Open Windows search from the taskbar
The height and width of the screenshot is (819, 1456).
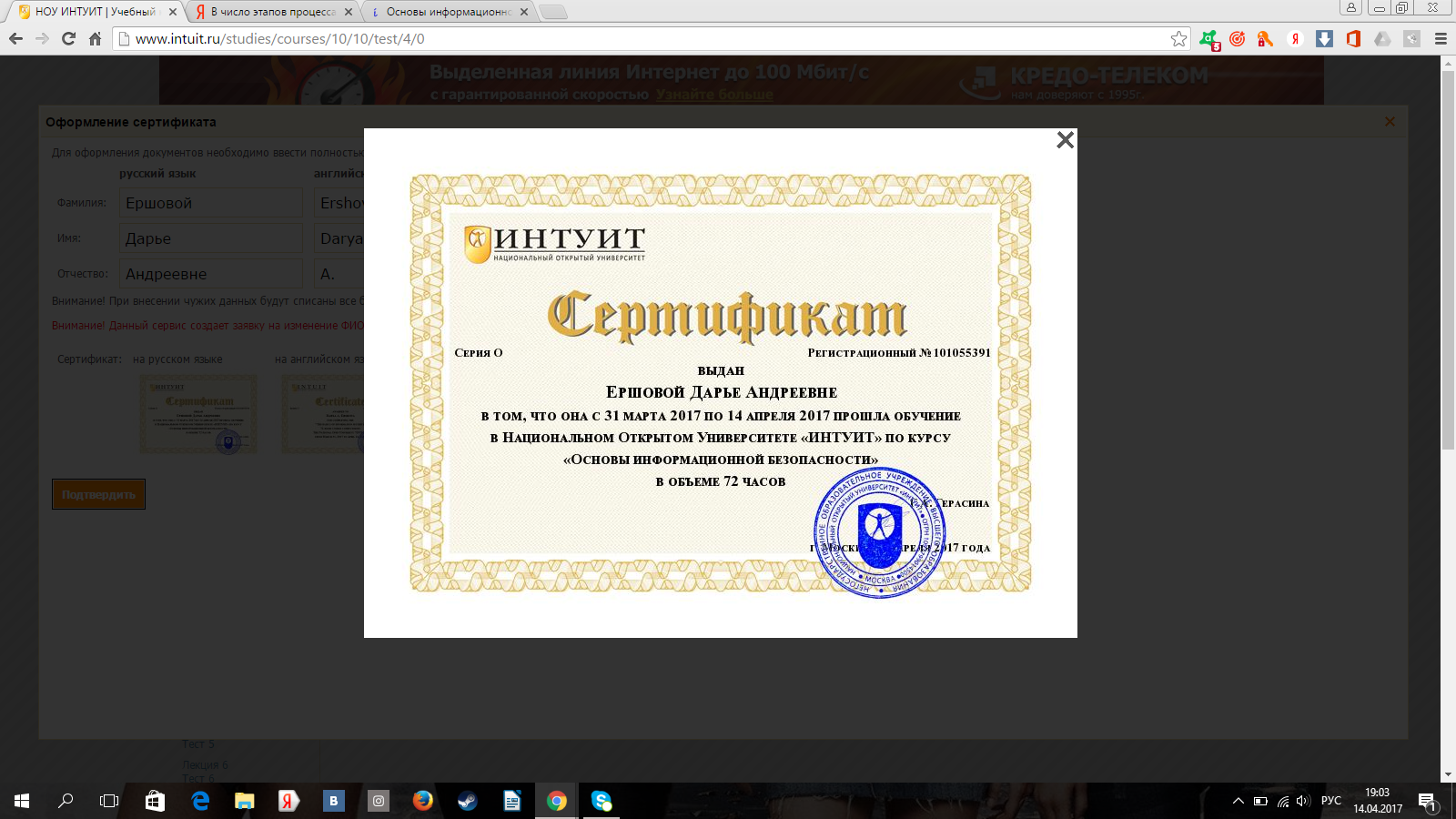(x=66, y=801)
